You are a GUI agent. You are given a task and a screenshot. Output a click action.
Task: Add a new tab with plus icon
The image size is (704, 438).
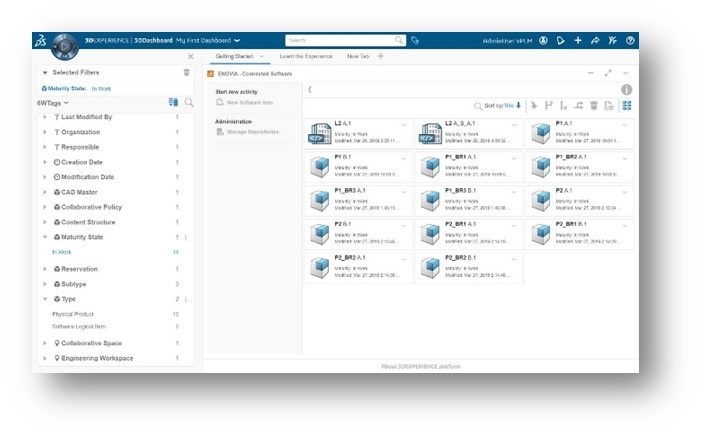[x=380, y=56]
